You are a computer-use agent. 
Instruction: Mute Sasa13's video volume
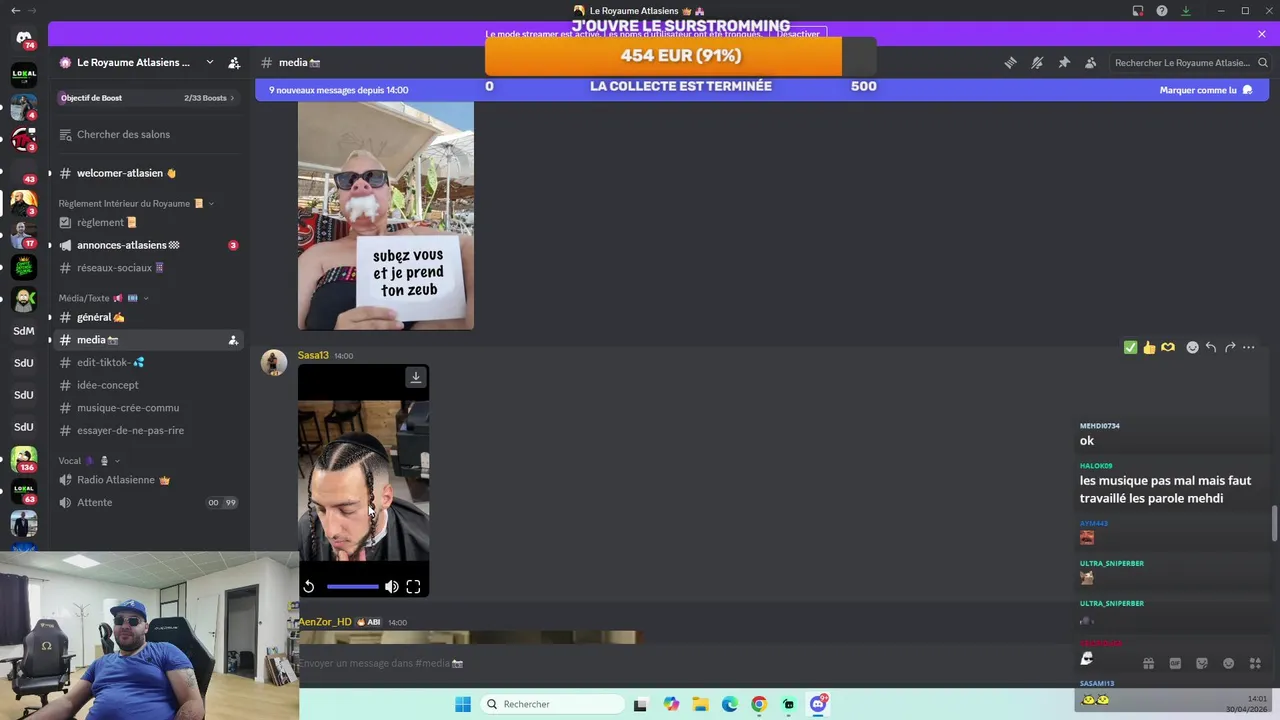pyautogui.click(x=392, y=587)
